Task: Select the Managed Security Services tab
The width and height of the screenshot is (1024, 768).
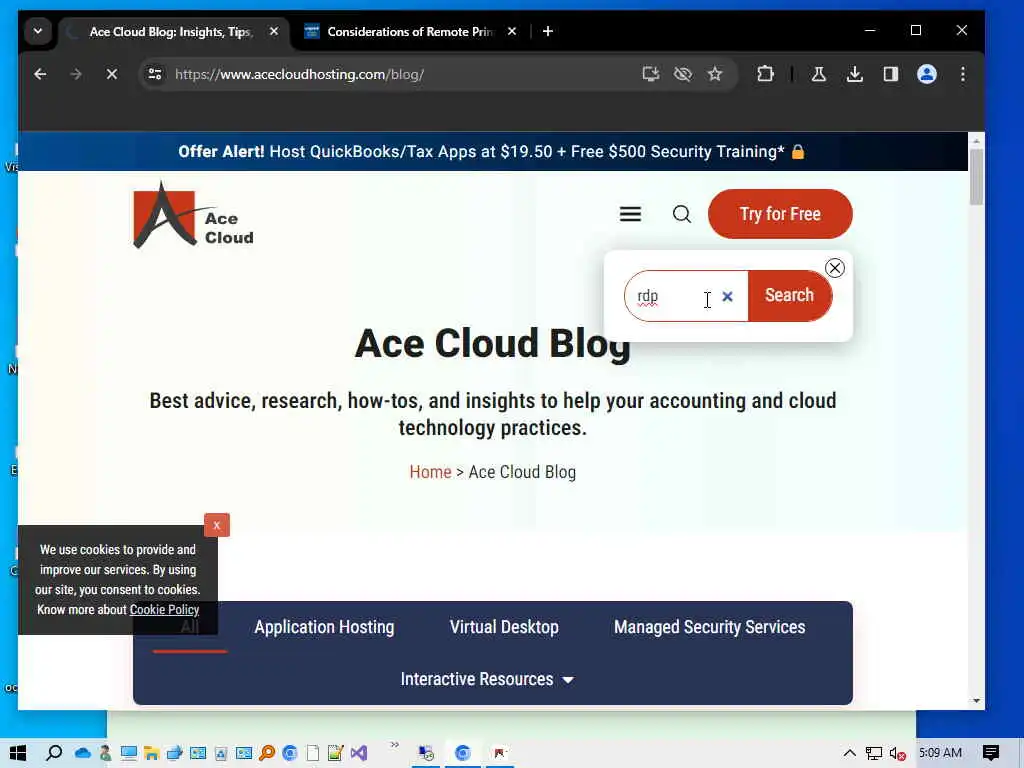Action: tap(710, 627)
